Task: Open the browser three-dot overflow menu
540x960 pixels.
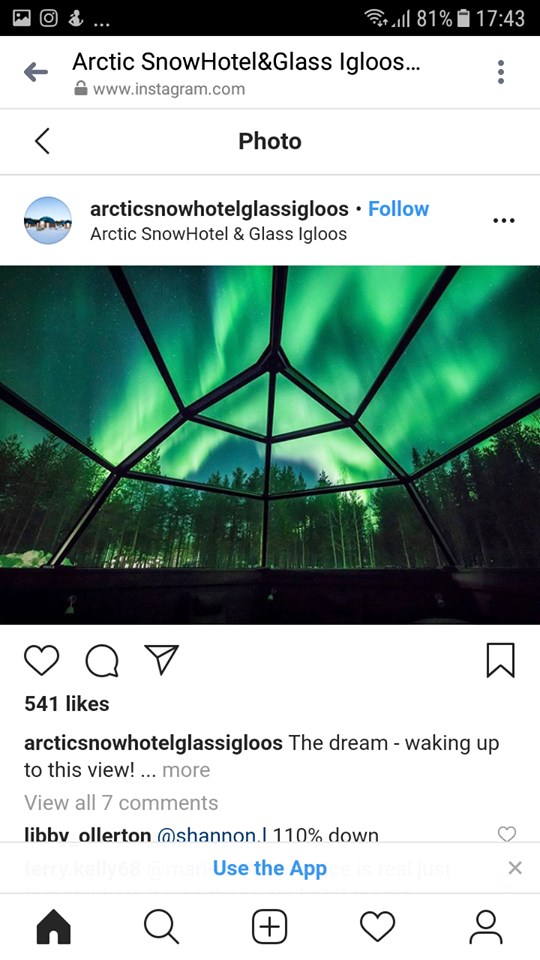Action: (x=501, y=72)
